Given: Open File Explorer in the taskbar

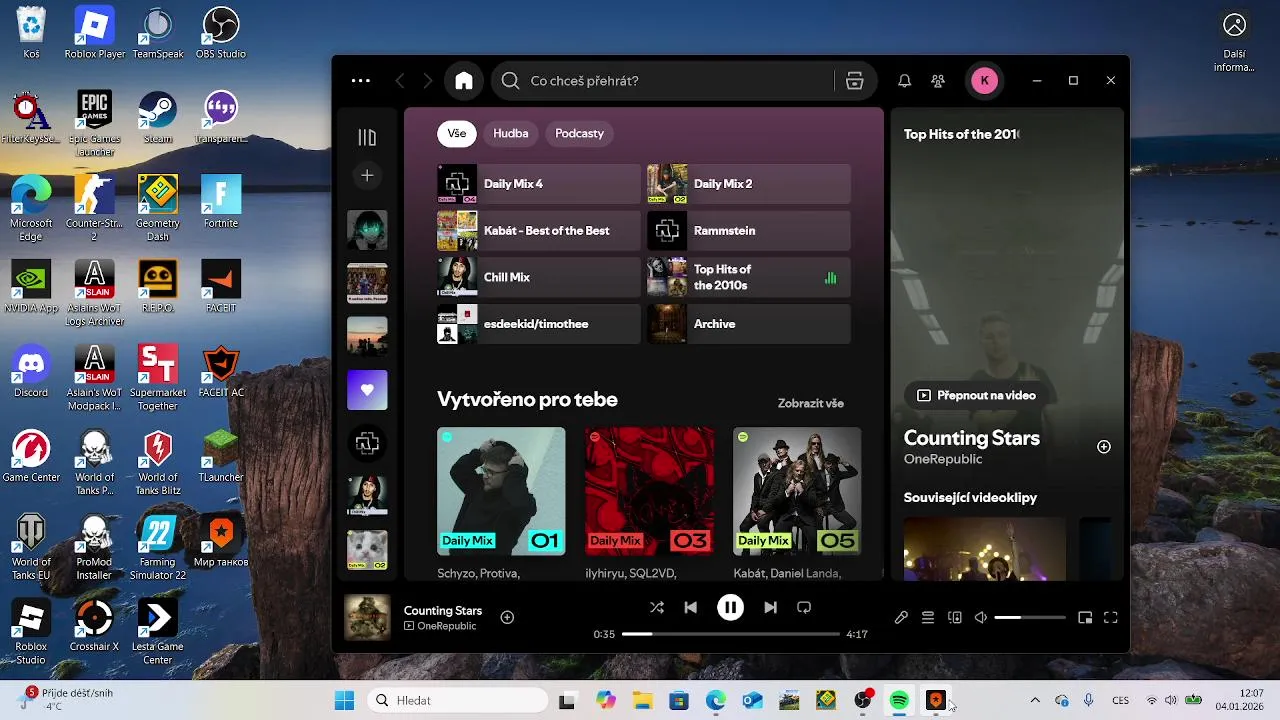Looking at the screenshot, I should [642, 700].
